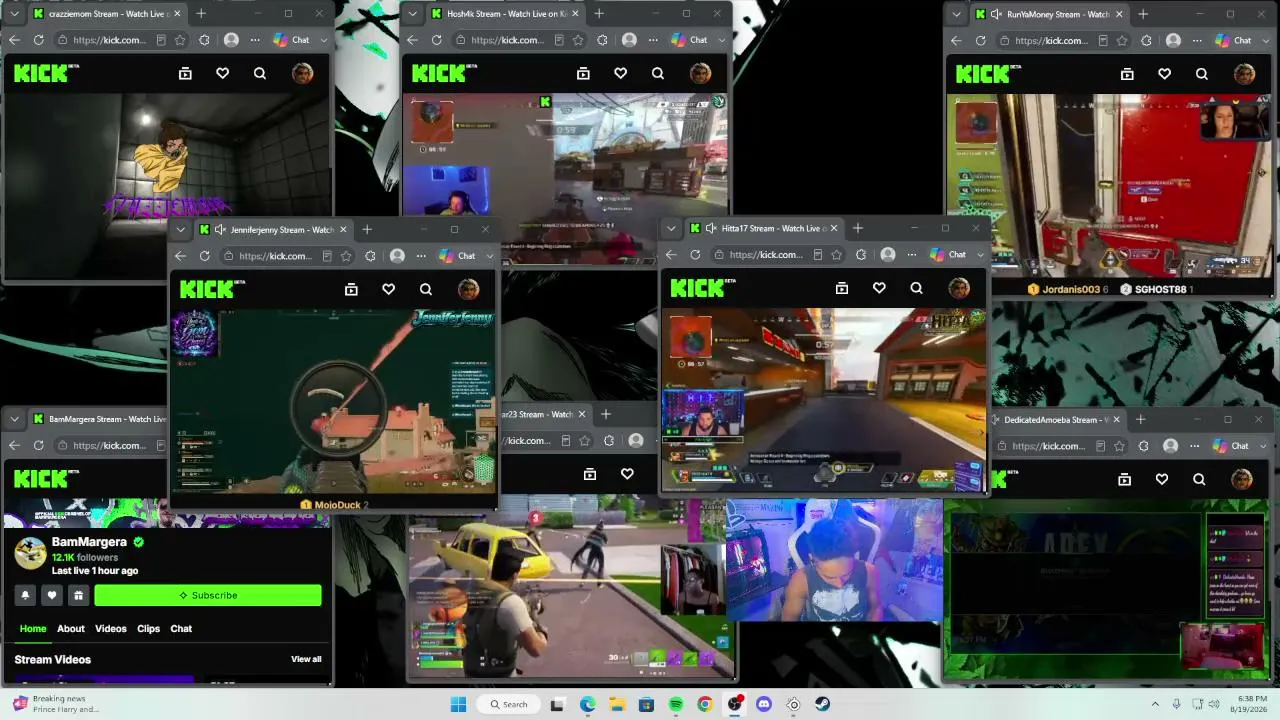Image resolution: width=1280 pixels, height=720 pixels.
Task: Subscribe to BamMargera channel
Action: [x=208, y=595]
